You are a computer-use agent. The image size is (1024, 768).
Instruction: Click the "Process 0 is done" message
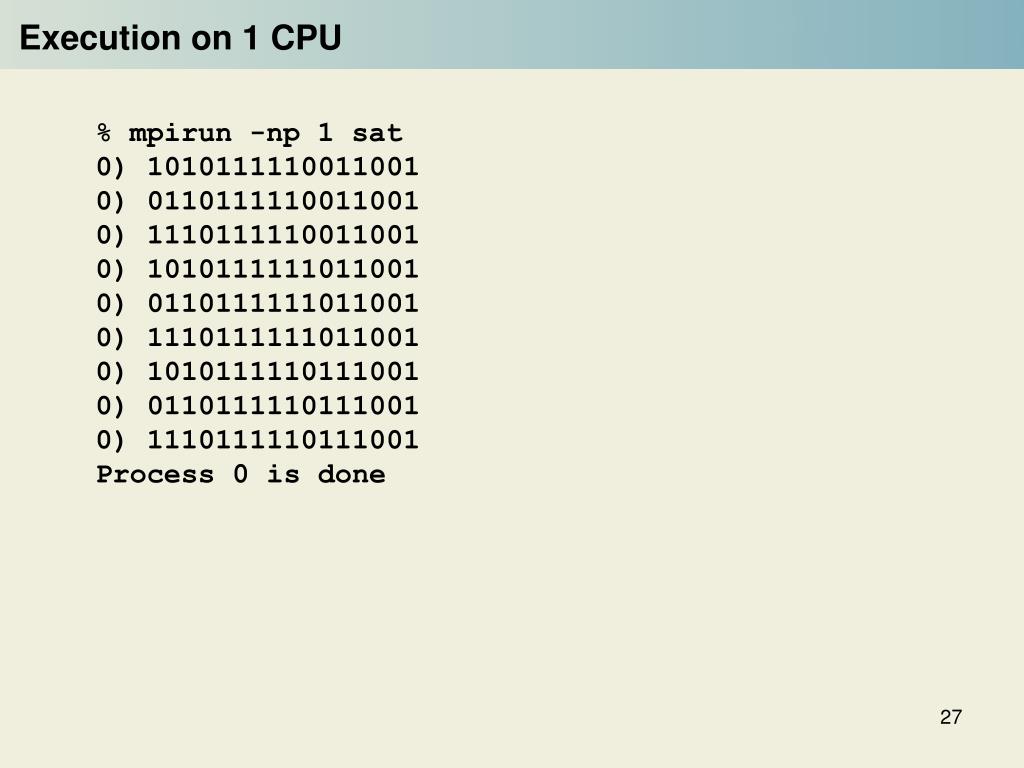click(x=241, y=474)
